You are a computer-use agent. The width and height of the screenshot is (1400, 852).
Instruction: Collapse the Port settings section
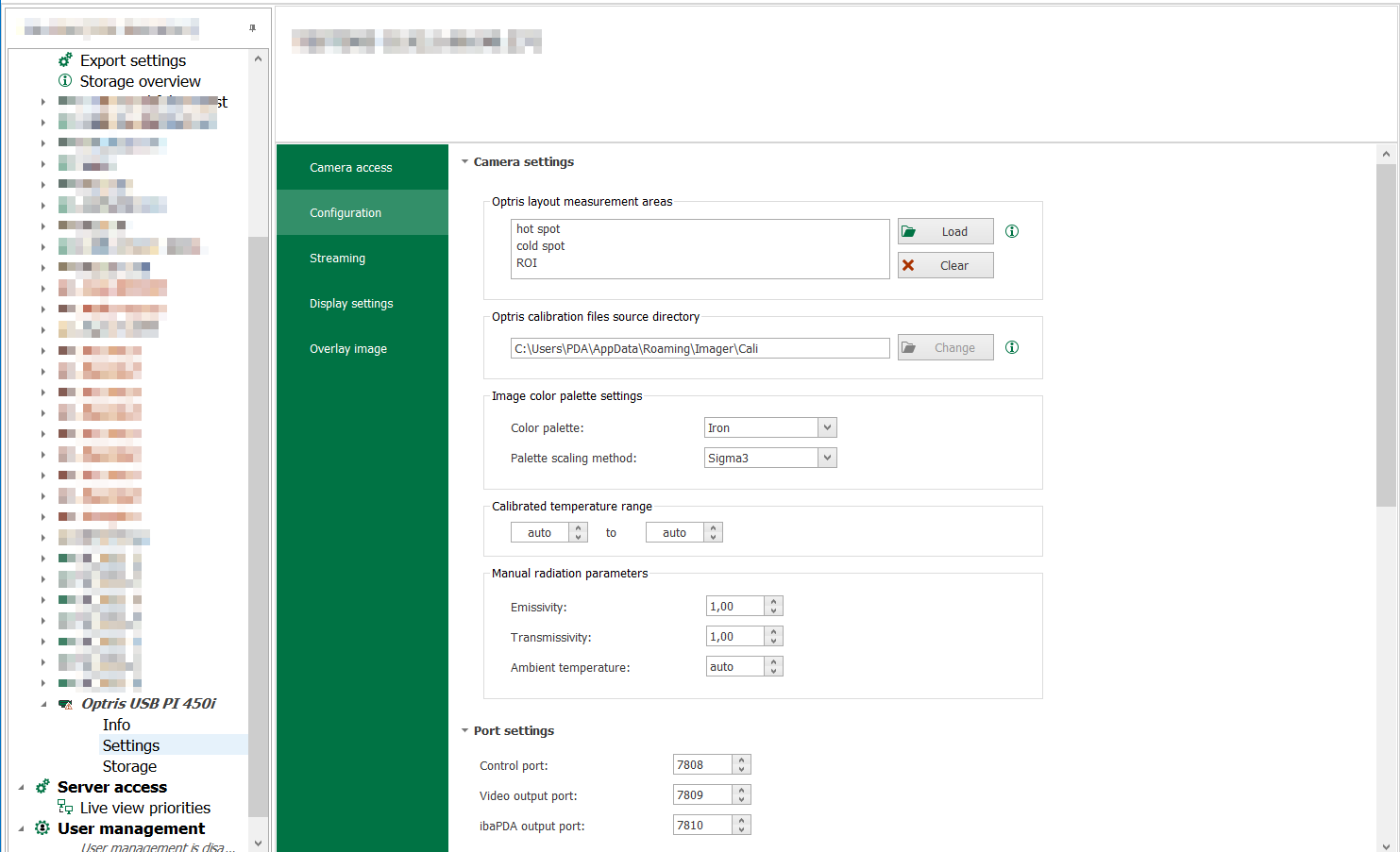[464, 731]
